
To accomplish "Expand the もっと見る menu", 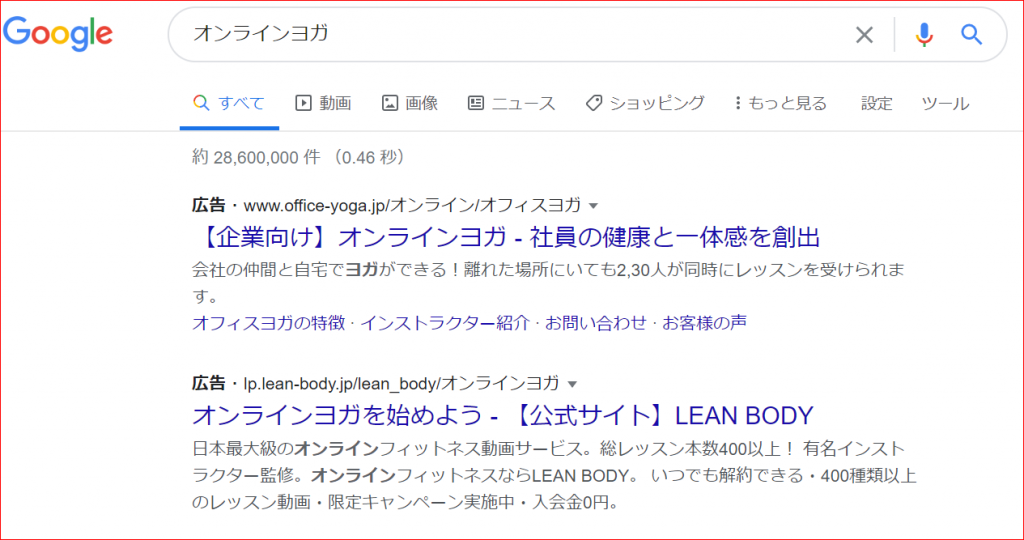I will pyautogui.click(x=781, y=103).
